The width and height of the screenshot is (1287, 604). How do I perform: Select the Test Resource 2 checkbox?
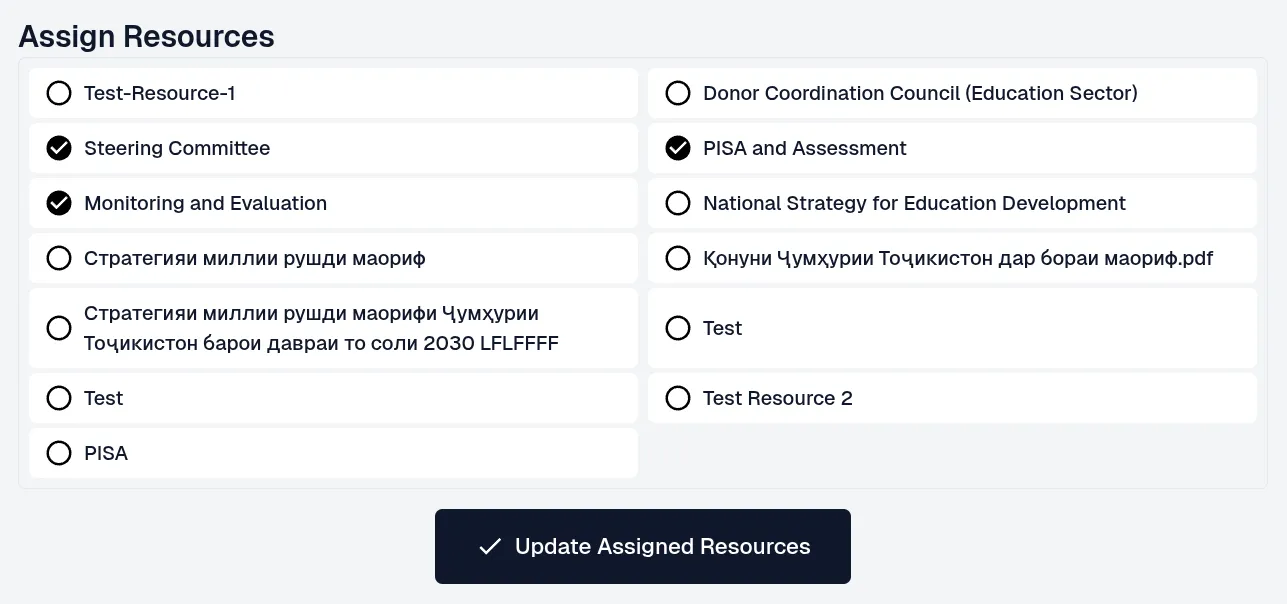[678, 398]
